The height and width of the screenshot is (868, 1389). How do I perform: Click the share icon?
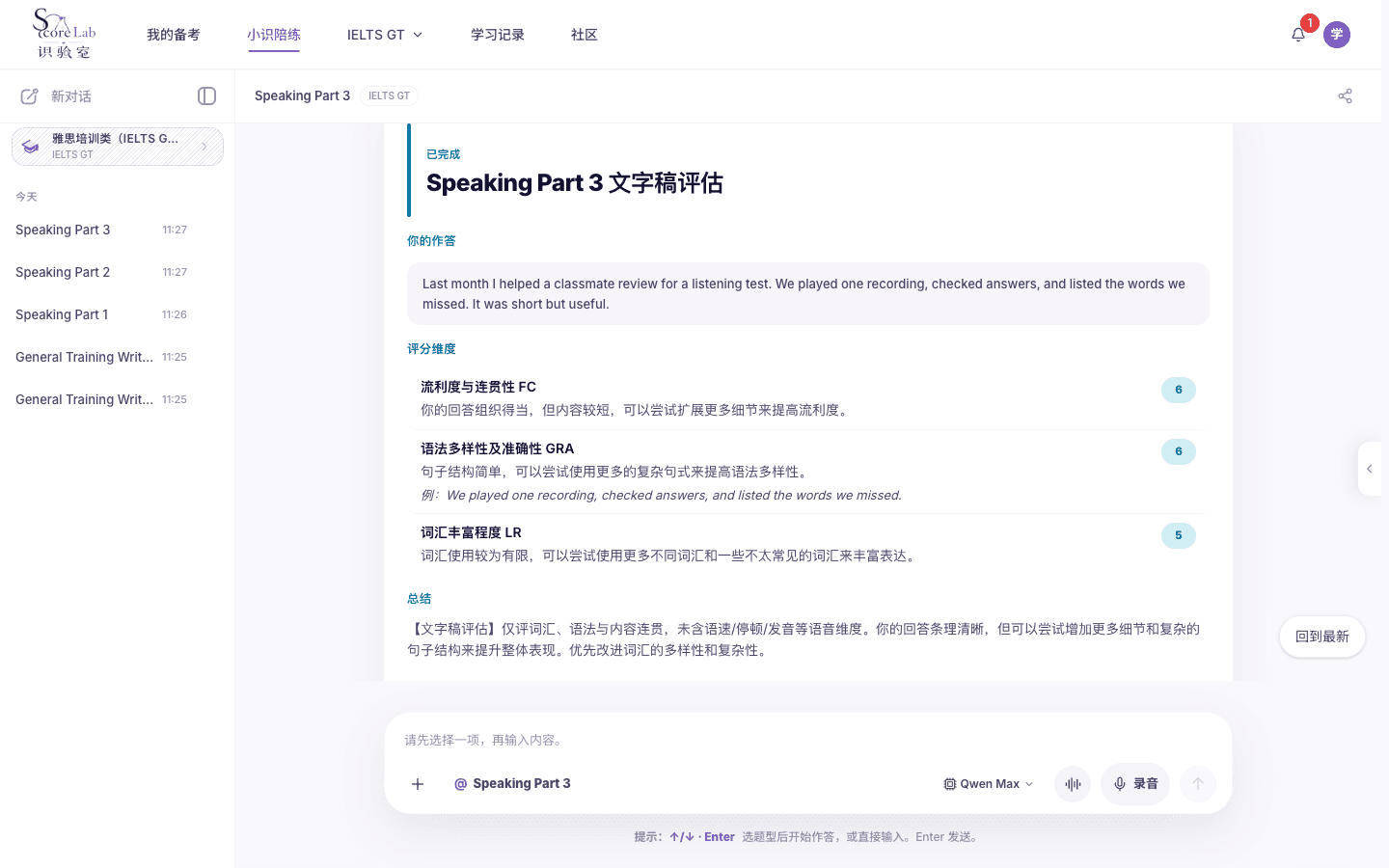[x=1345, y=95]
